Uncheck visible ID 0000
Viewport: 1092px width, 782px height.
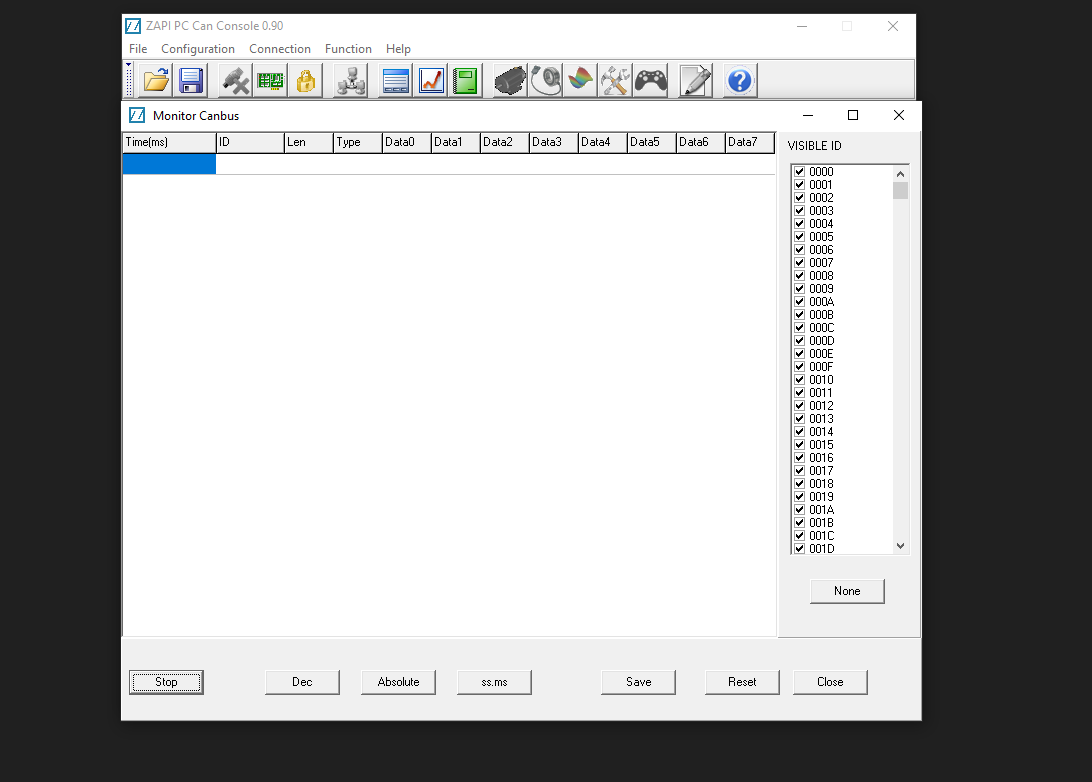[800, 171]
